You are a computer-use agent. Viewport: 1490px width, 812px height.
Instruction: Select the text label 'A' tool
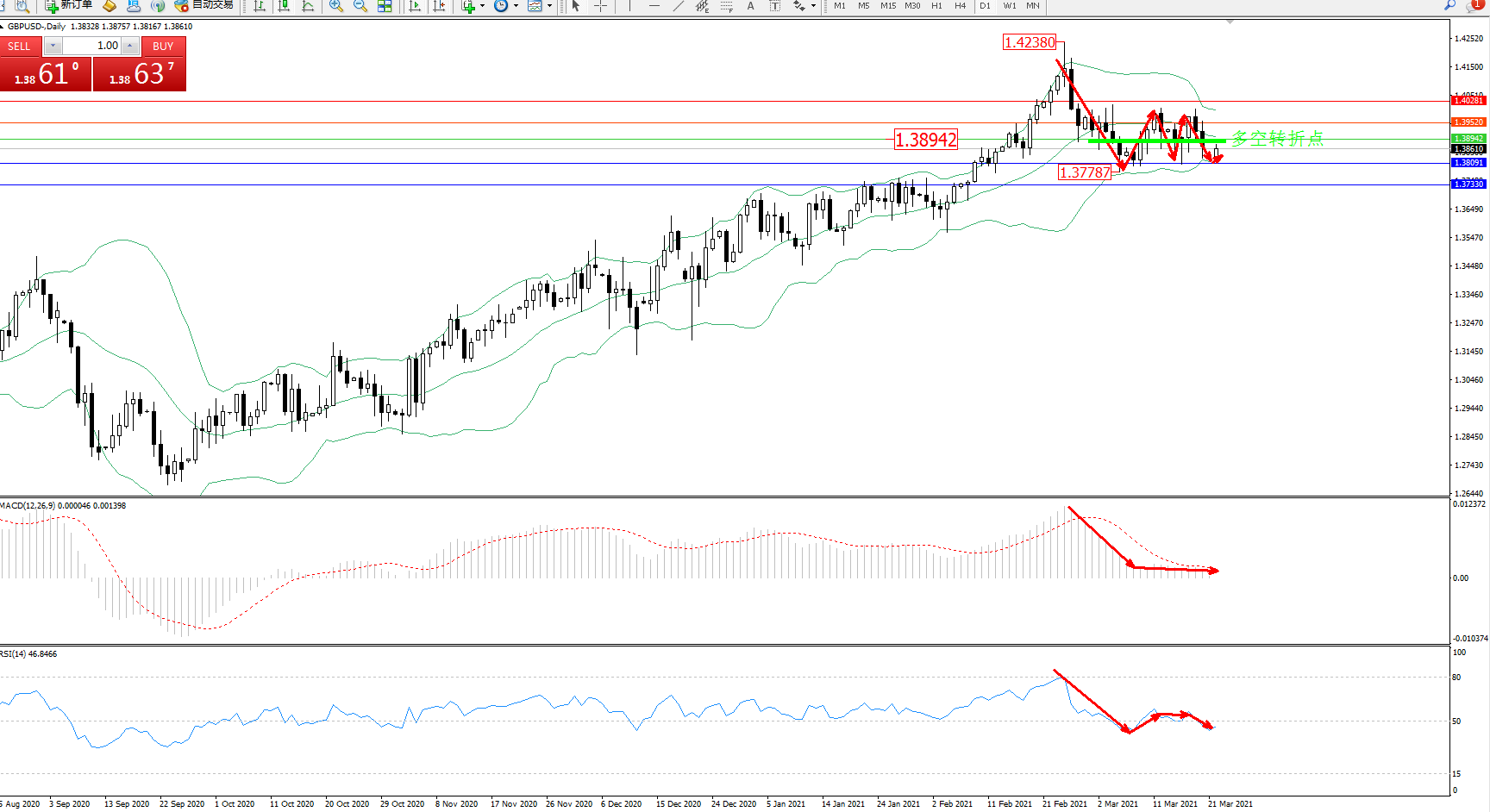tap(750, 6)
